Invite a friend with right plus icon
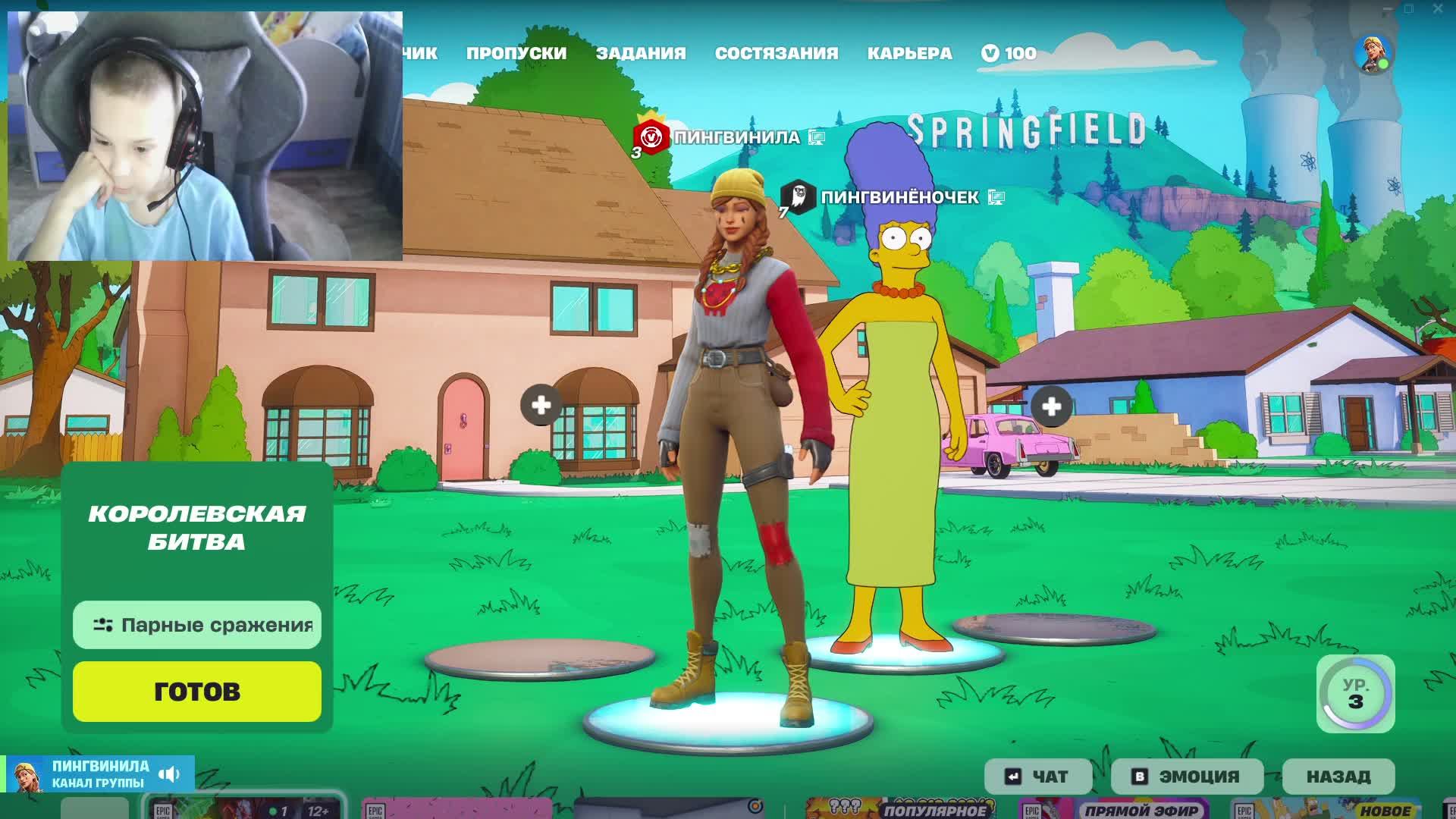The width and height of the screenshot is (1456, 819). point(1051,407)
